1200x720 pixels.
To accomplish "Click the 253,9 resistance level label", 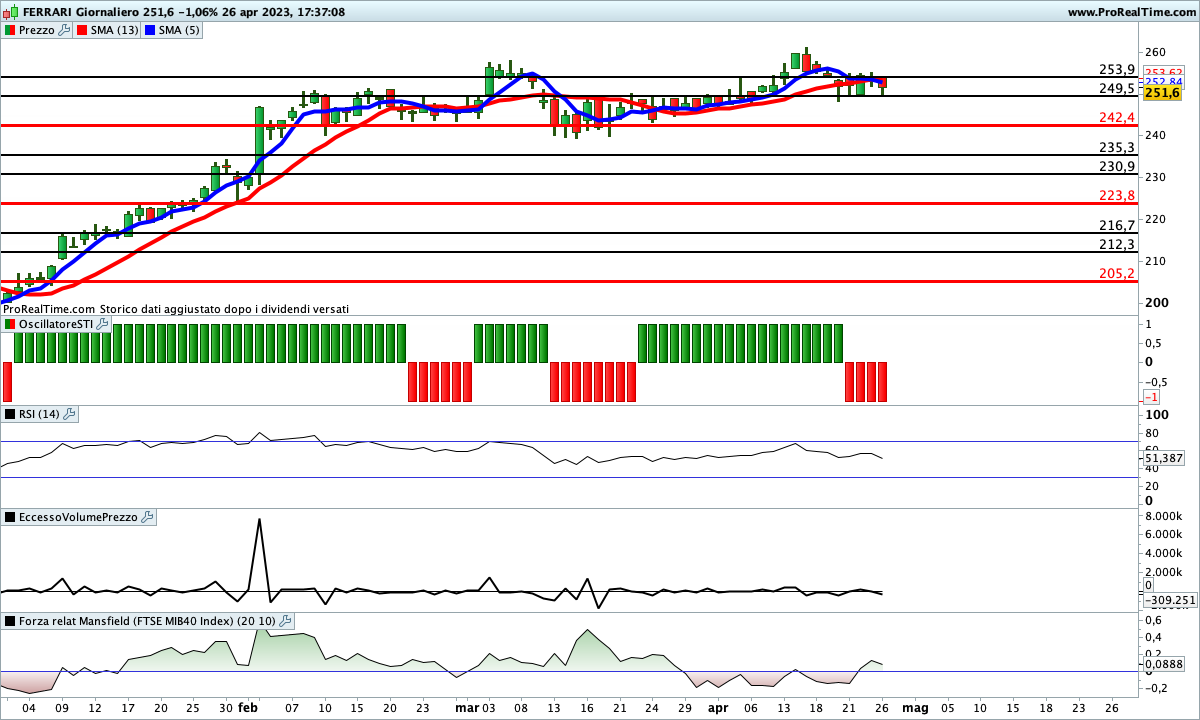I will pyautogui.click(x=1117, y=69).
